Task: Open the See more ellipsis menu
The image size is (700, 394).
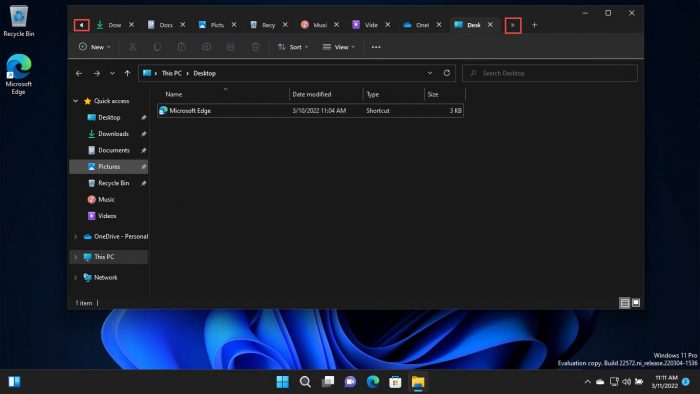Action: point(376,47)
